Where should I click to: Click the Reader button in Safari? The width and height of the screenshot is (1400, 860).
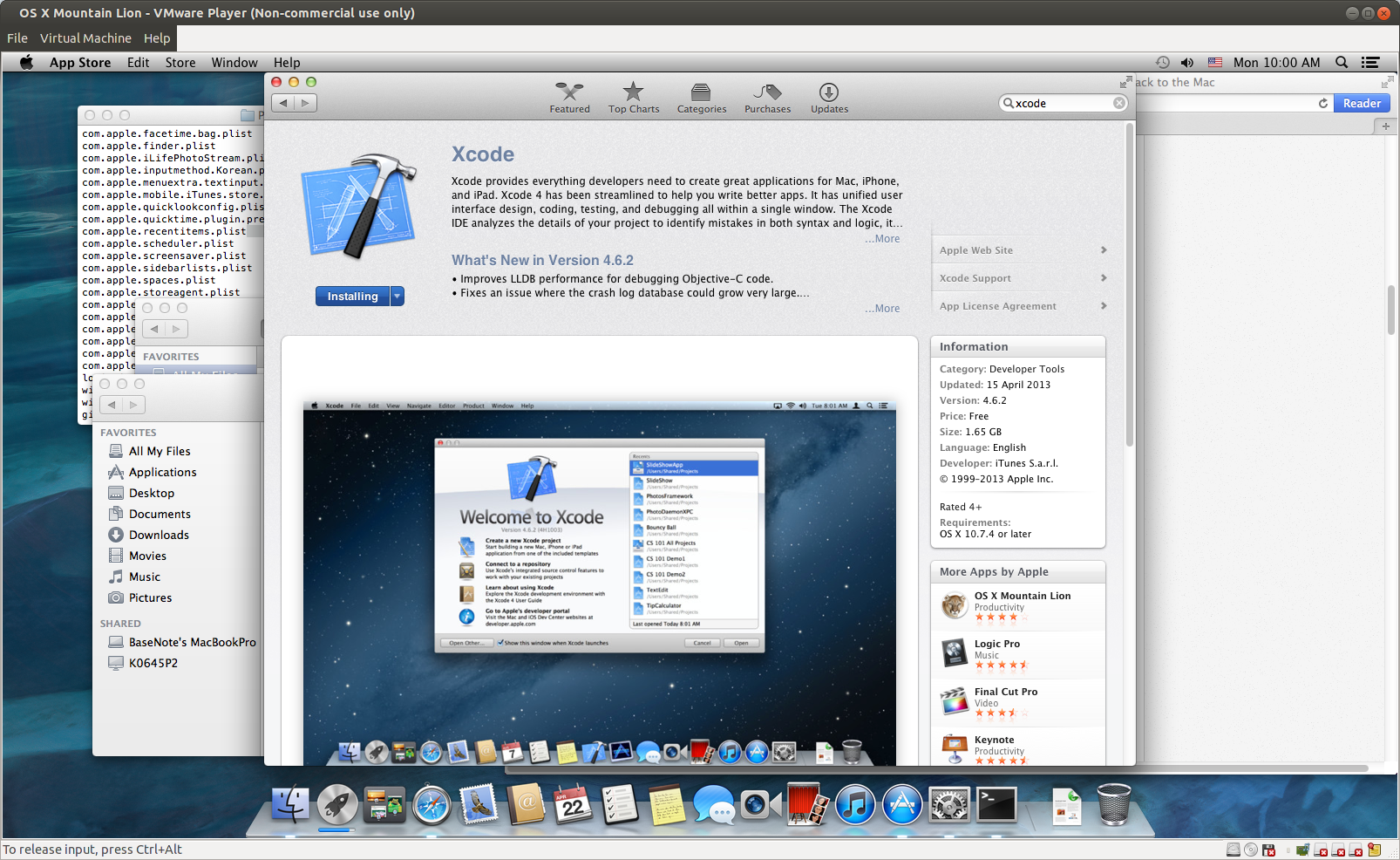point(1362,104)
